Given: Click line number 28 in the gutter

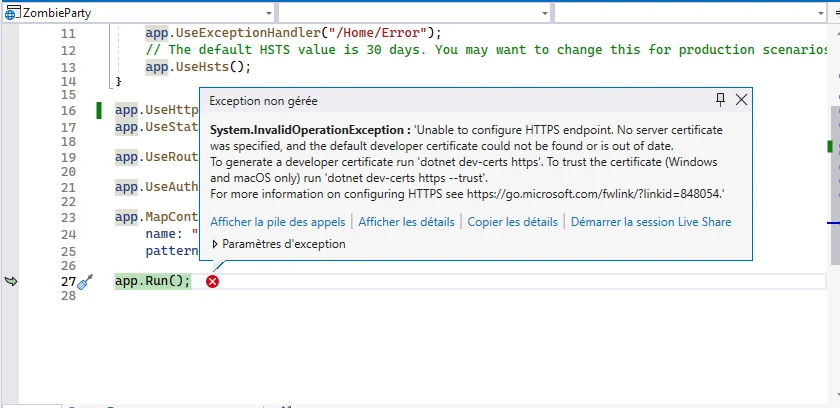Looking at the screenshot, I should (68, 295).
